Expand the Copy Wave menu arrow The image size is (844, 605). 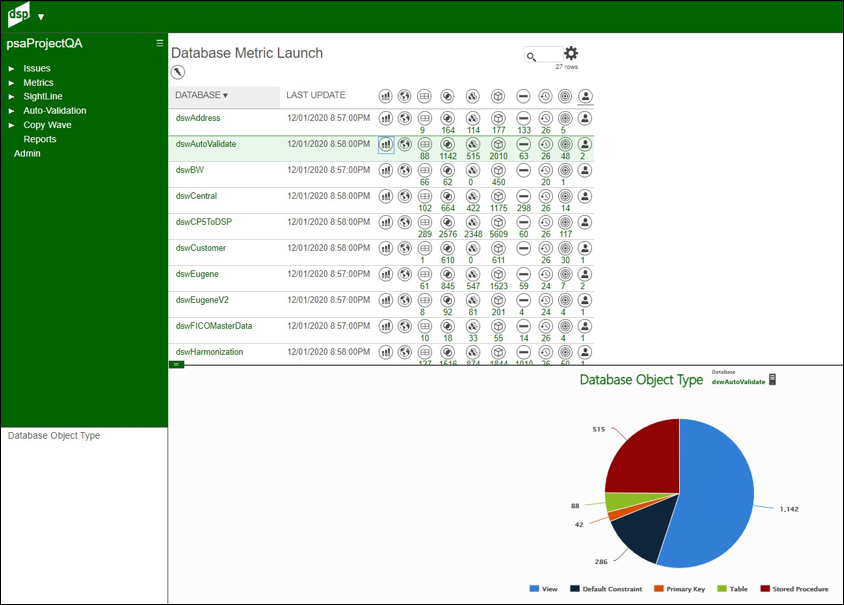(11, 125)
